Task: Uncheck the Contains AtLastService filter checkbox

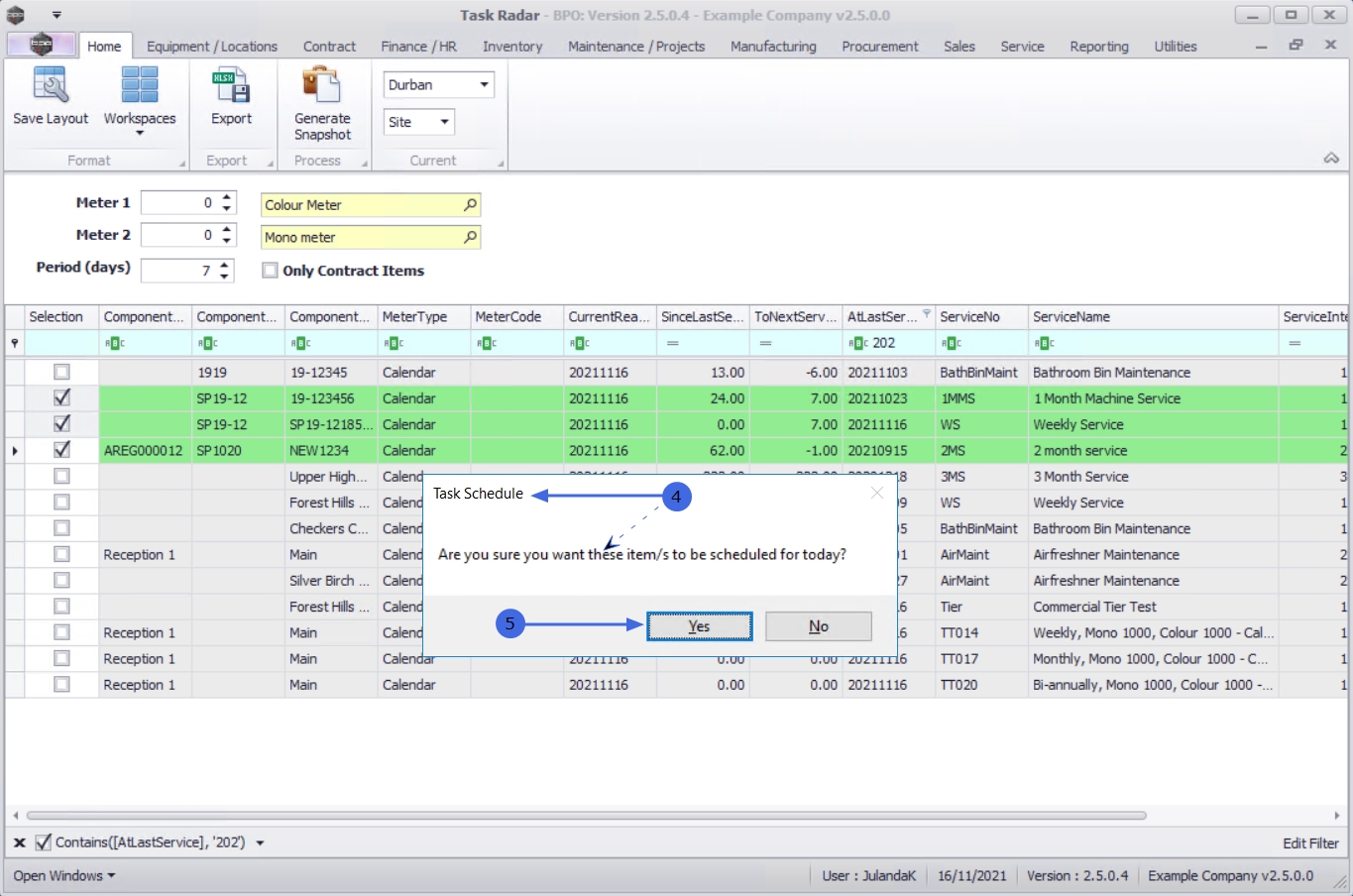Action: (x=43, y=842)
